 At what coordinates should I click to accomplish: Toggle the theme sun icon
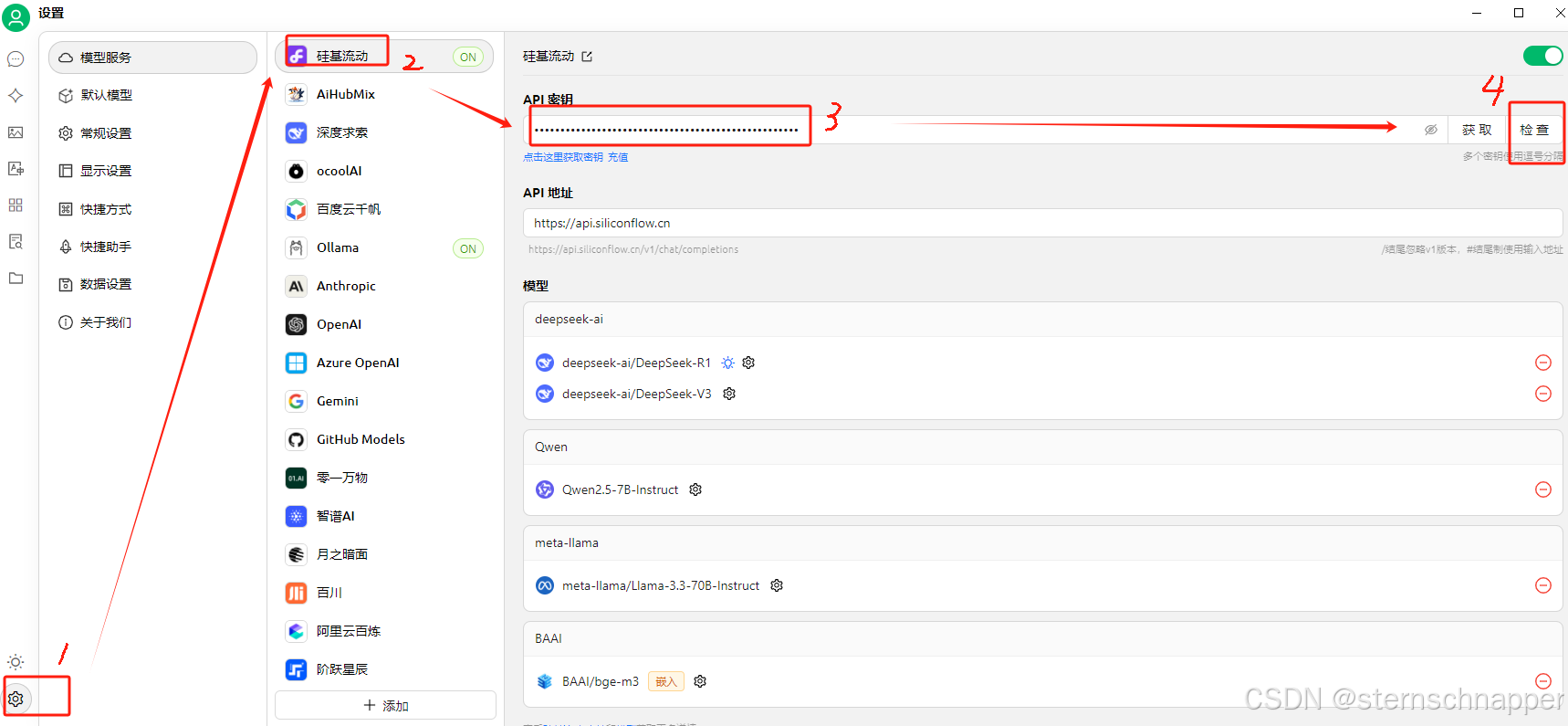16,662
